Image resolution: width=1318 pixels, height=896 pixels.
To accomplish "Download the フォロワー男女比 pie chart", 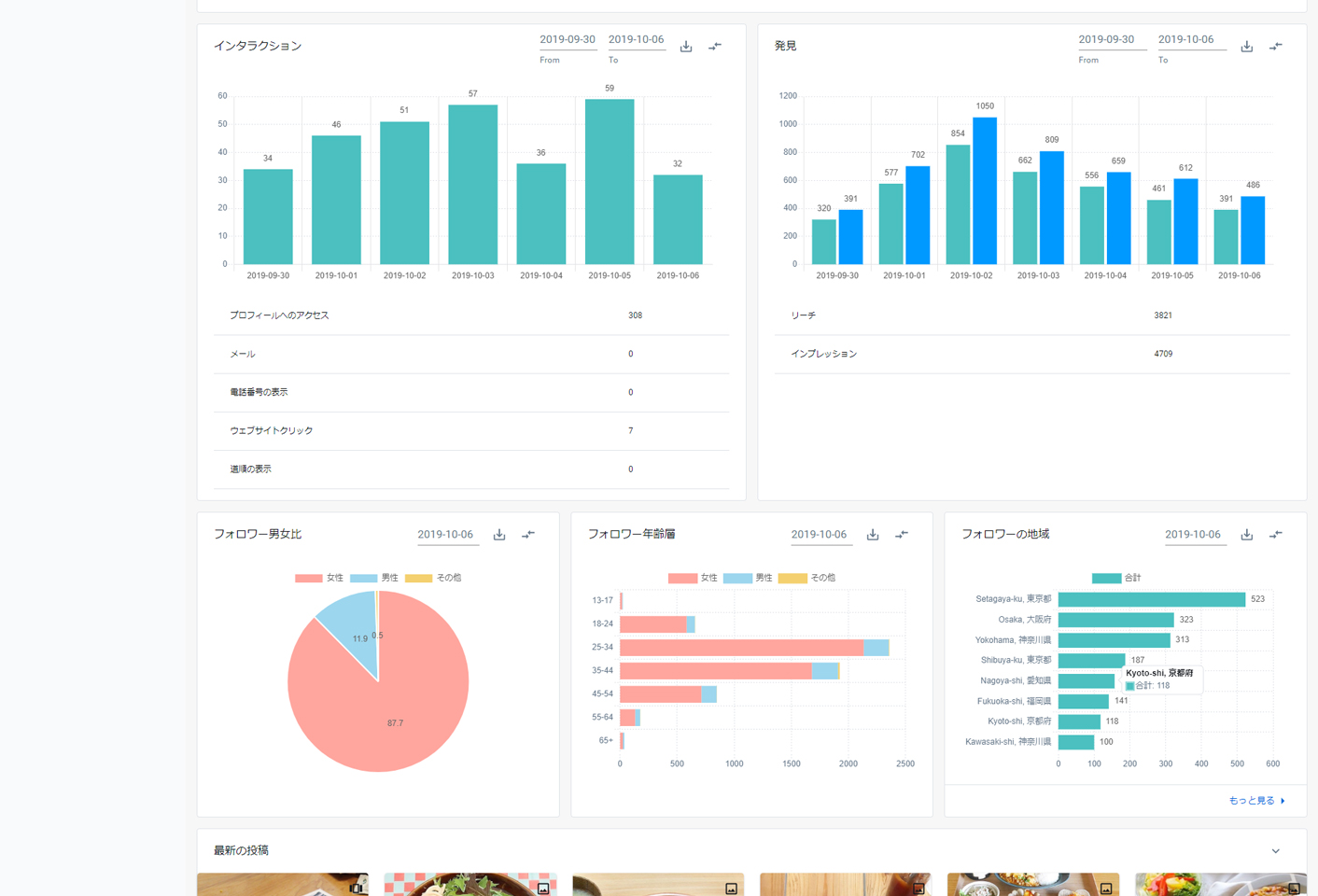I will (499, 535).
